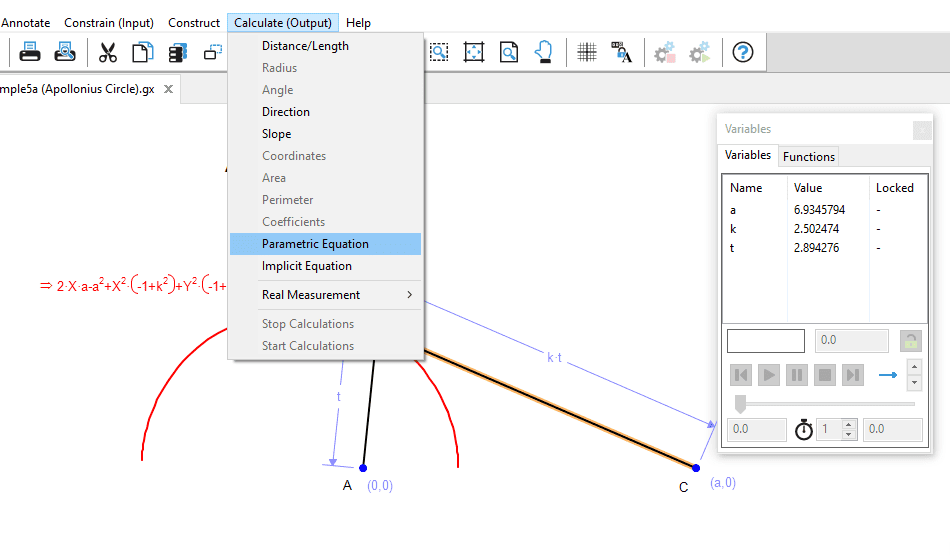
Task: Toggle the grid display icon
Action: (586, 53)
